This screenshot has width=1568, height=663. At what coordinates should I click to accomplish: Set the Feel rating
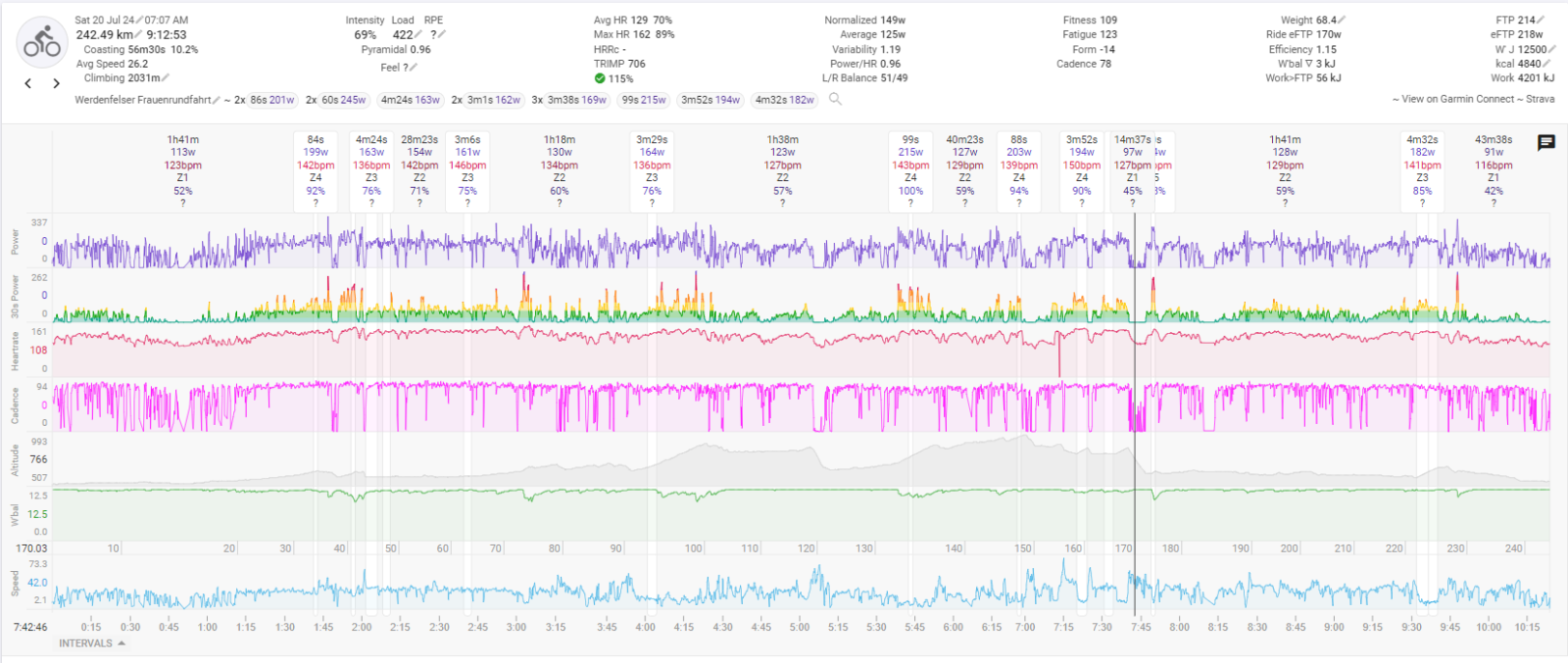413,68
